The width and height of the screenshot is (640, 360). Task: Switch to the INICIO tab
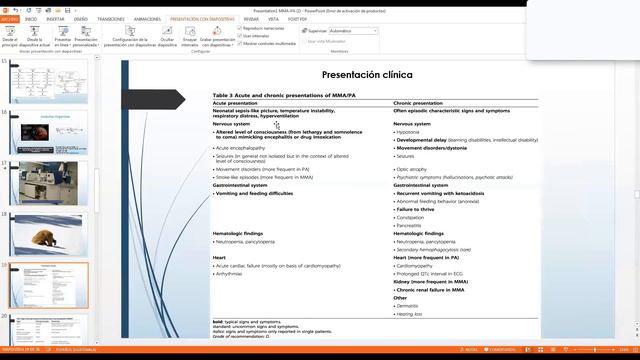31,19
